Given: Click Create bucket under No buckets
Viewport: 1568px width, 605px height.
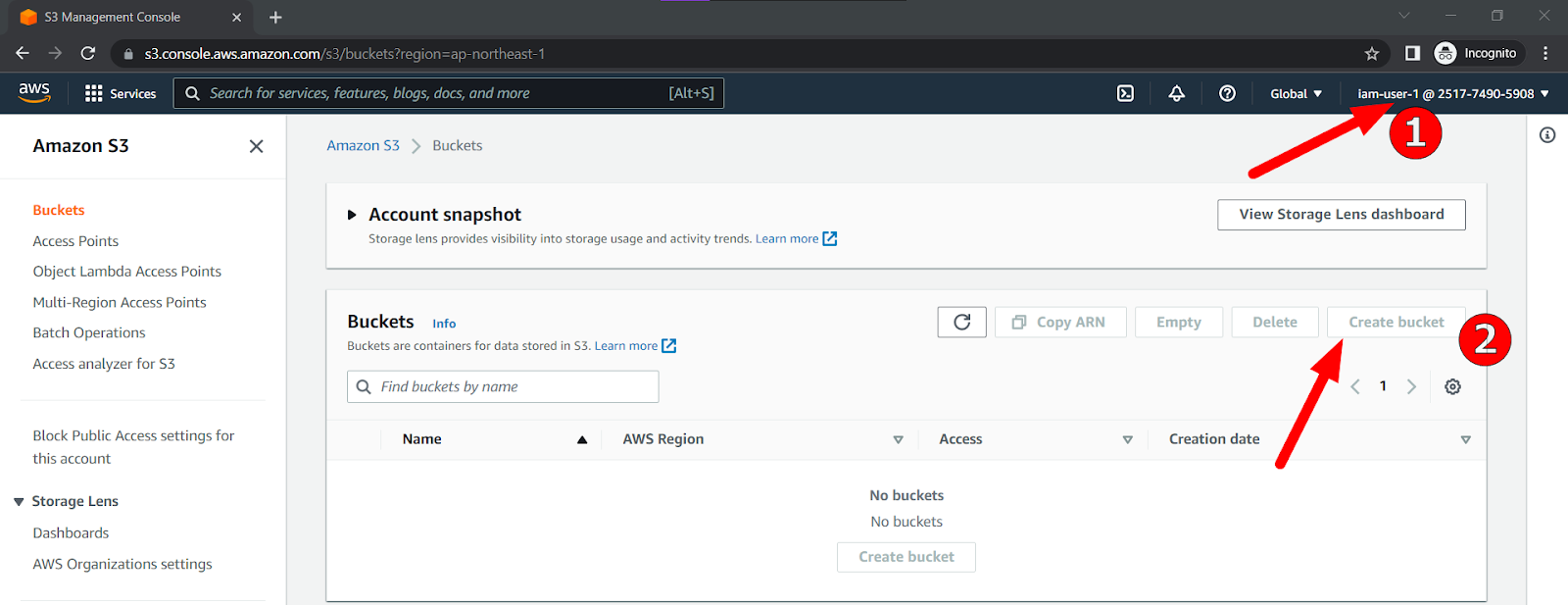Looking at the screenshot, I should click(906, 557).
